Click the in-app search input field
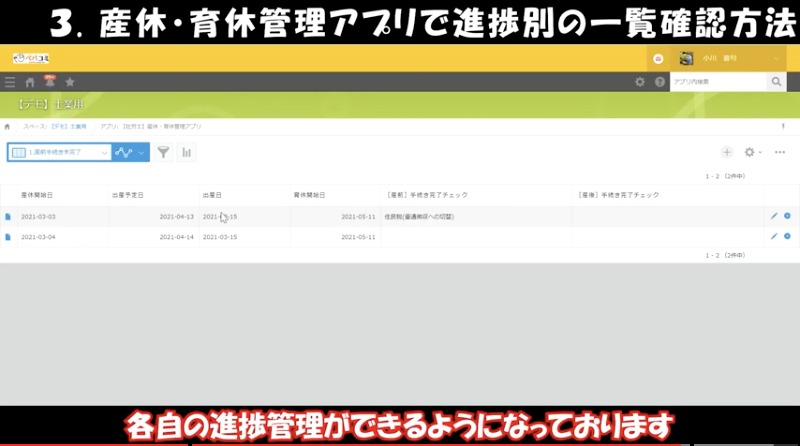The image size is (800, 446). pos(717,82)
